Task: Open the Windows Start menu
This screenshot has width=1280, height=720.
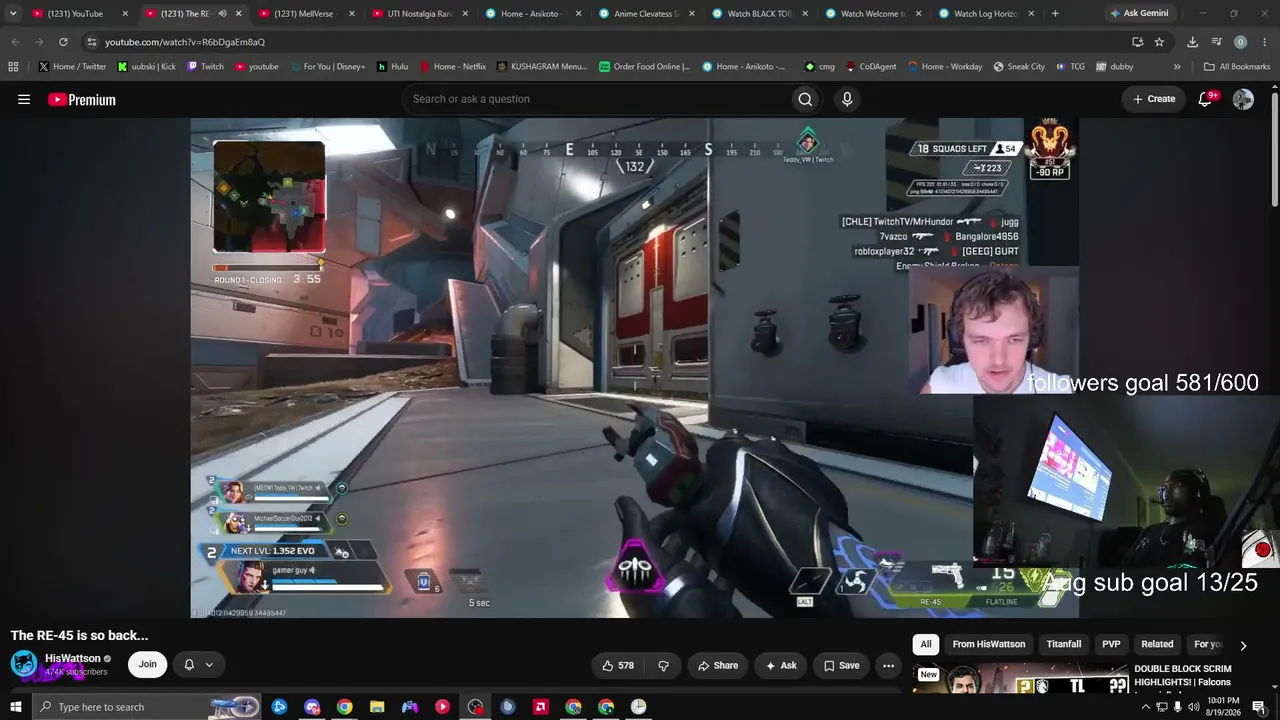Action: (15, 707)
